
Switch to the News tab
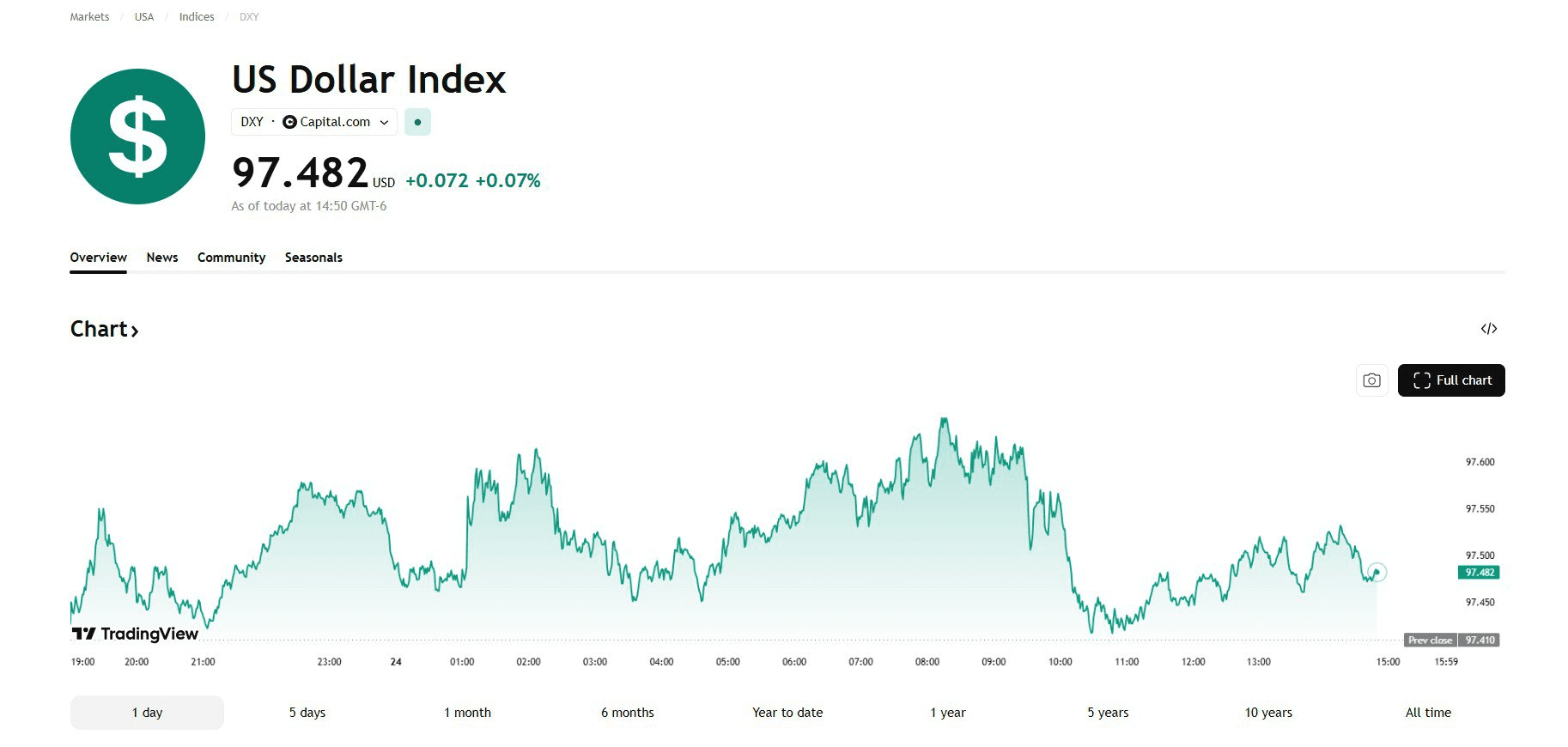pos(162,258)
